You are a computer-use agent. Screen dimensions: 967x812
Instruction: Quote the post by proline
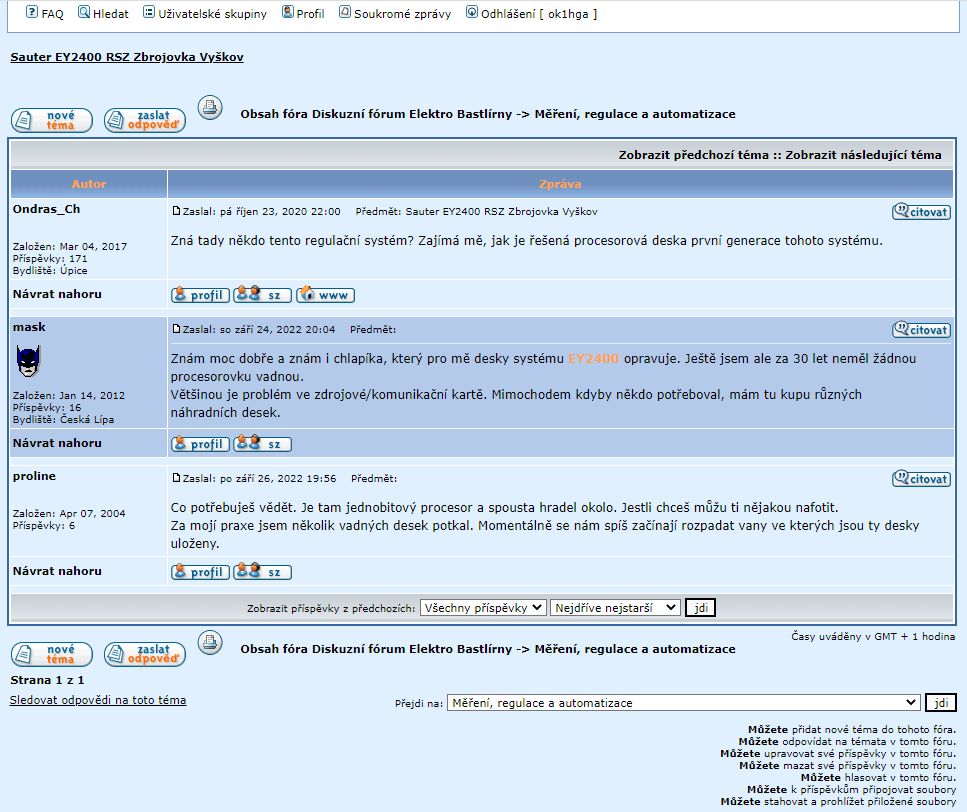(921, 479)
